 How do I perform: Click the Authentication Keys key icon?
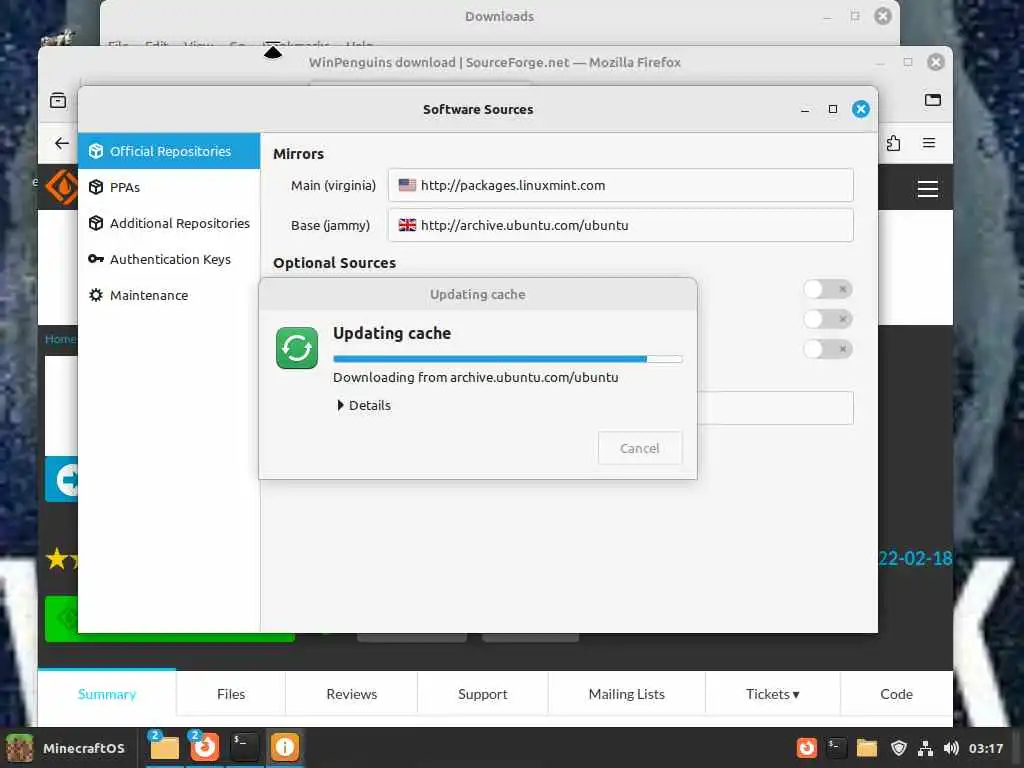(x=96, y=259)
